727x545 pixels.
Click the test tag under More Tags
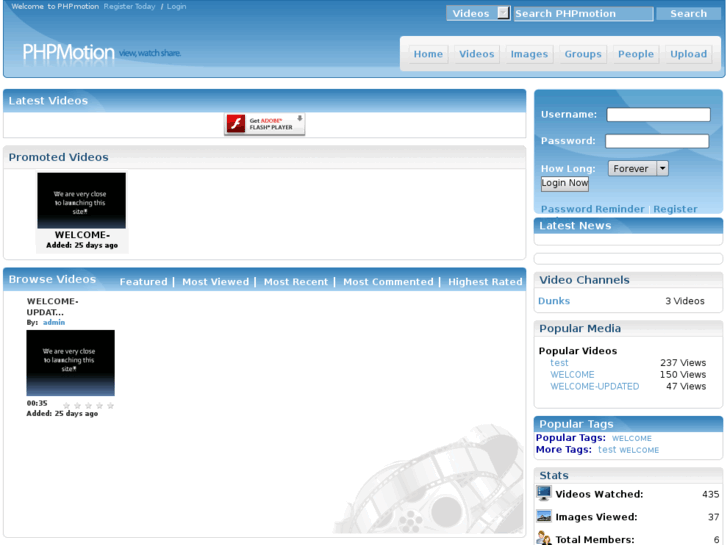coord(607,449)
